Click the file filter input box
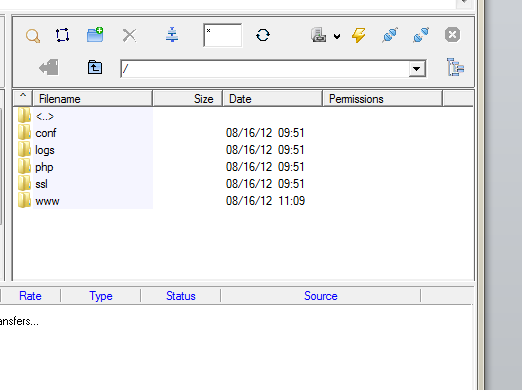The width and height of the screenshot is (522, 390). (223, 35)
